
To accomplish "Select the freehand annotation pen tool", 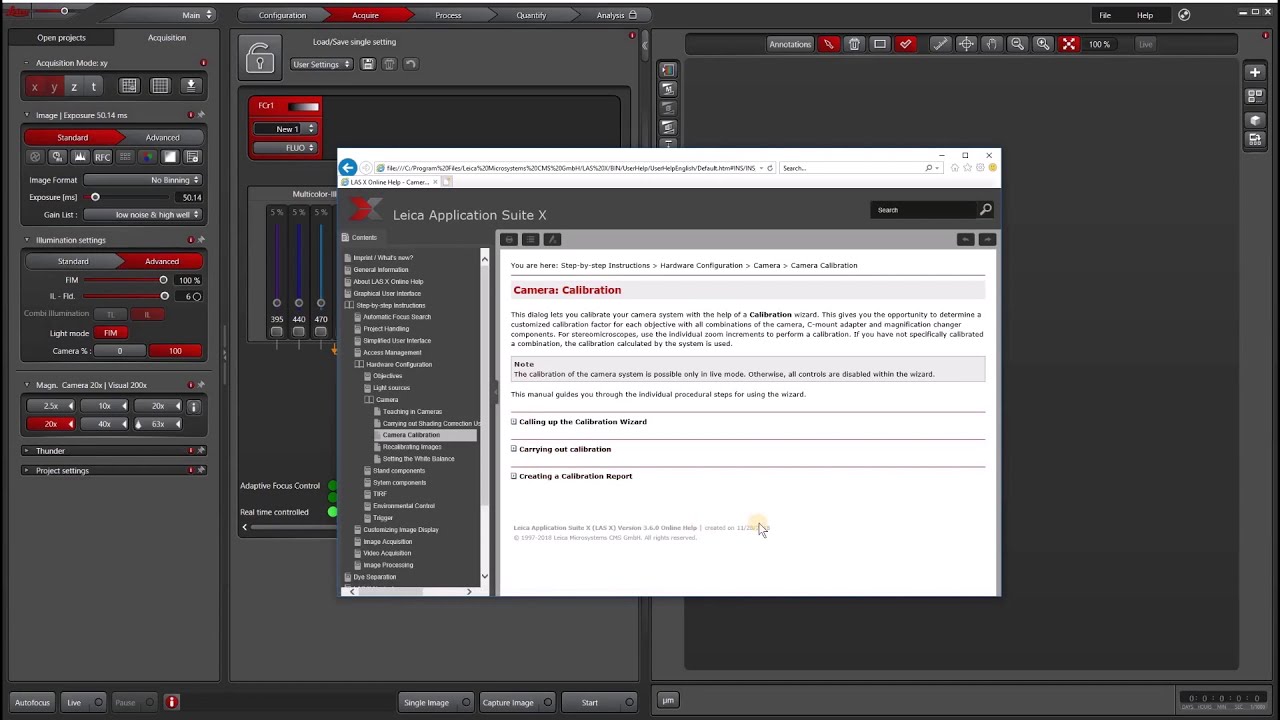I will (x=828, y=44).
